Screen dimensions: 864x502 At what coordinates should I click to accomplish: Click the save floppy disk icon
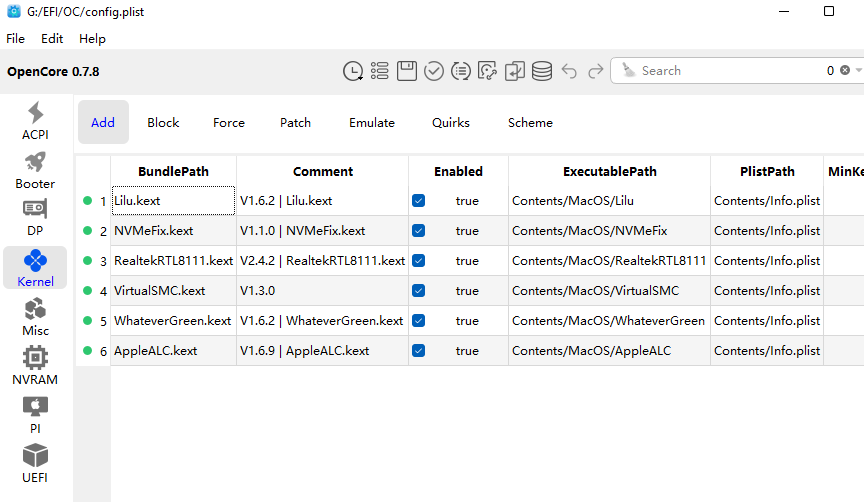pyautogui.click(x=407, y=71)
